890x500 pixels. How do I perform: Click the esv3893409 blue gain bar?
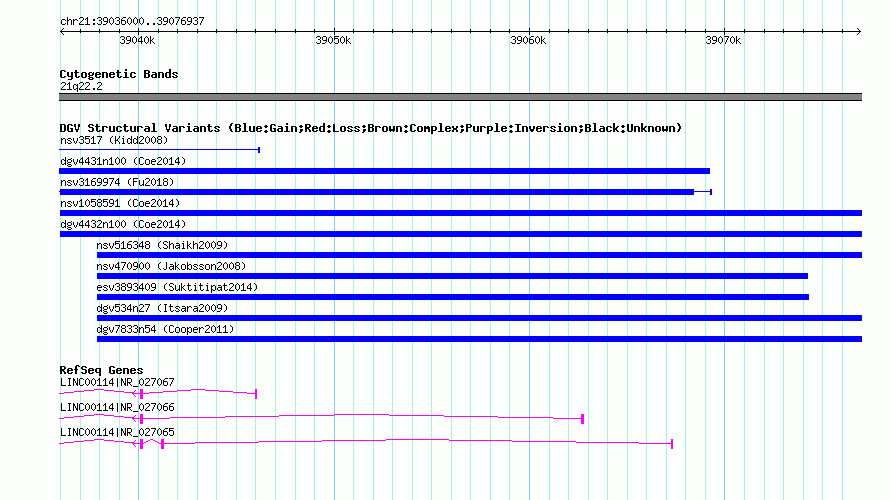(x=453, y=297)
